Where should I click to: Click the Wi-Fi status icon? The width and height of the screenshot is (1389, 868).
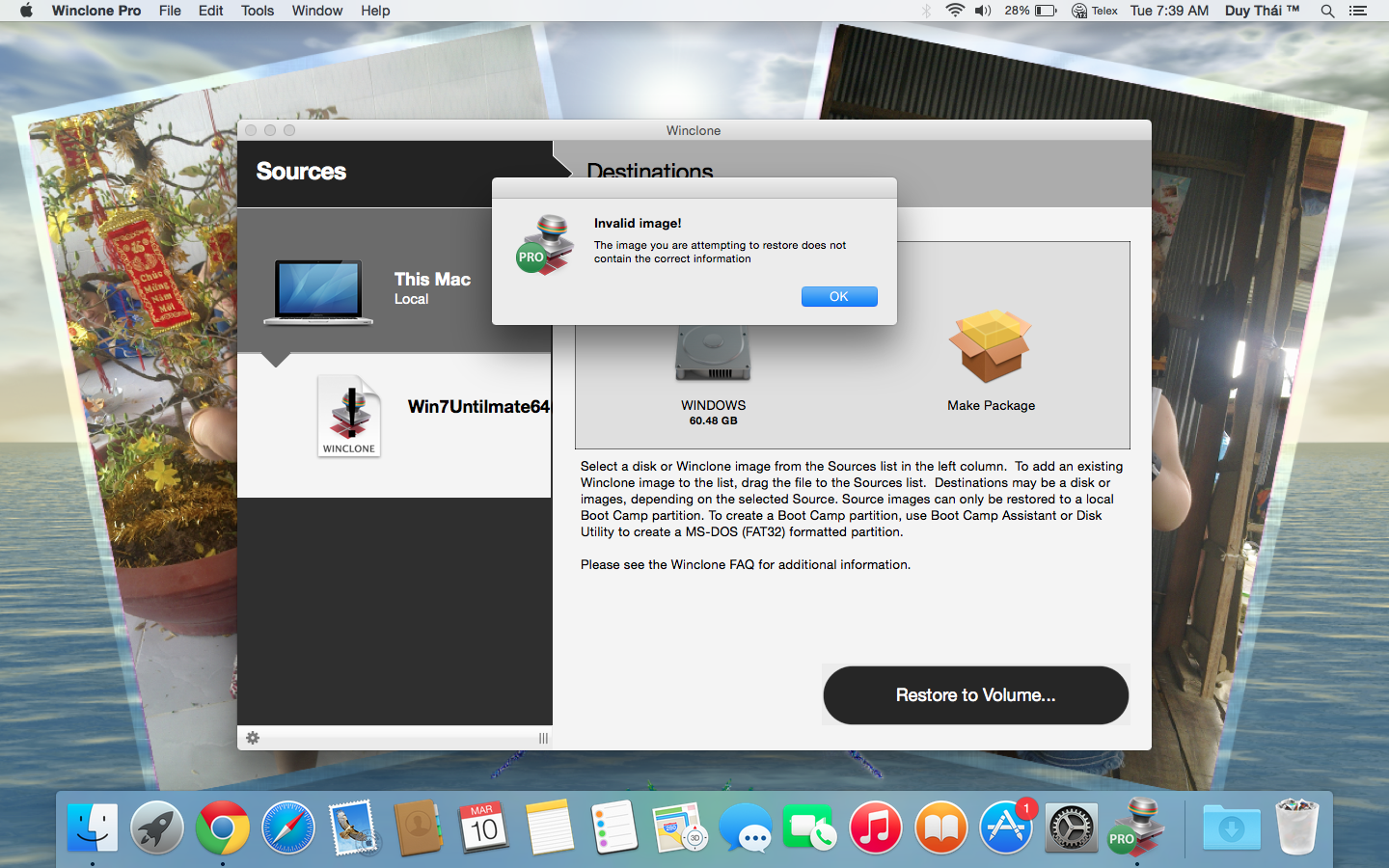[x=955, y=11]
